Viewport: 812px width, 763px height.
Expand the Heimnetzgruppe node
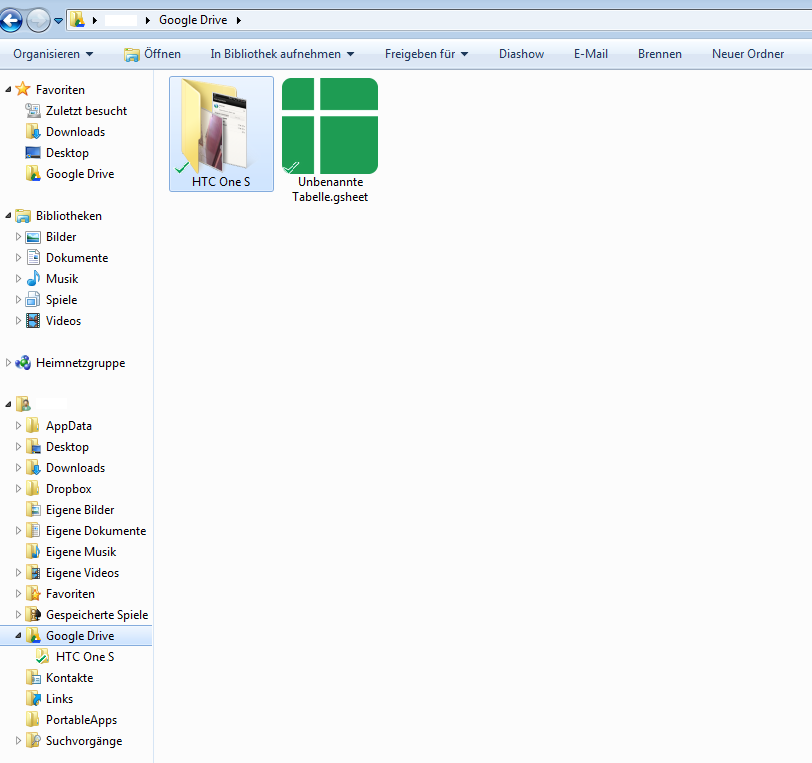[x=8, y=363]
